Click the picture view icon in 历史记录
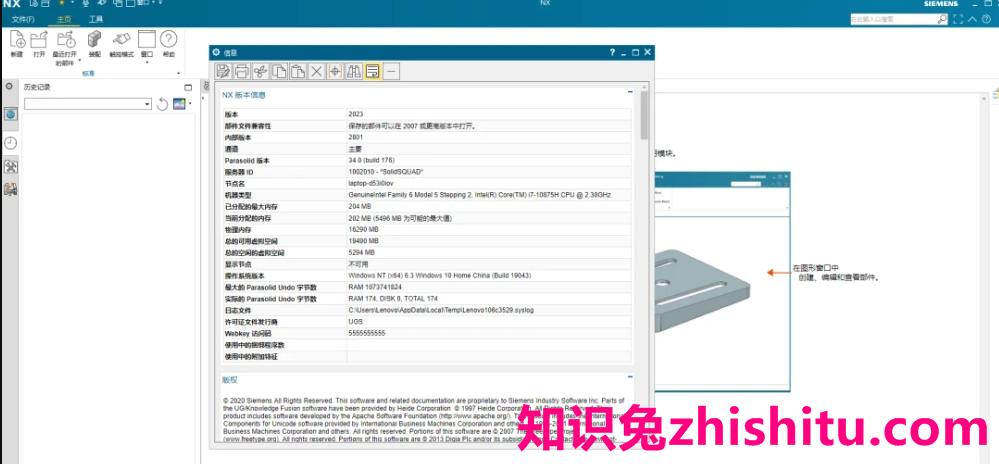999x464 pixels. pyautogui.click(x=179, y=104)
